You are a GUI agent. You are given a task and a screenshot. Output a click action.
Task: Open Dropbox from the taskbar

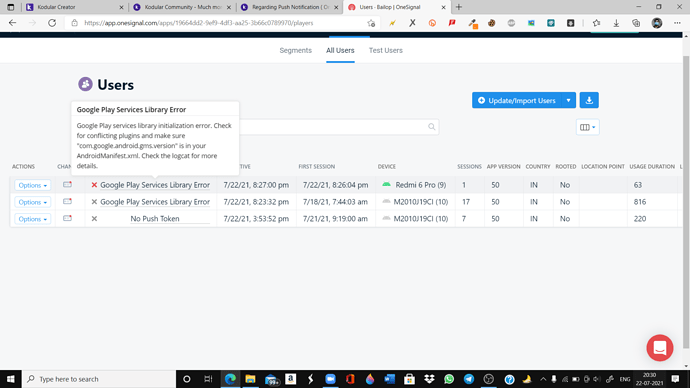429,379
